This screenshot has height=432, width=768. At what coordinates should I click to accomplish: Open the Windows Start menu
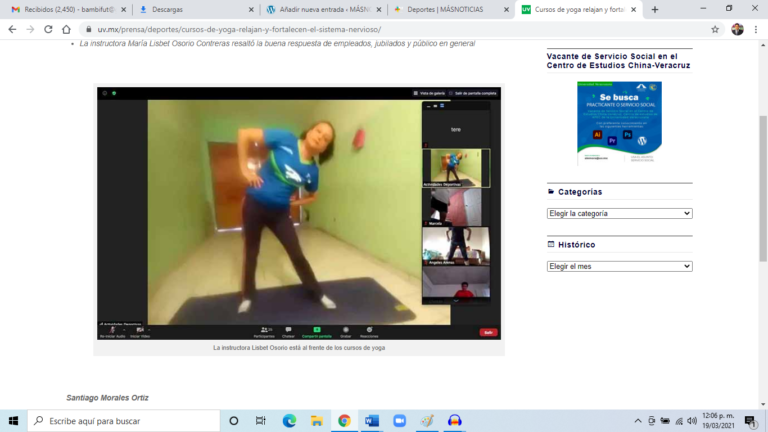pyautogui.click(x=13, y=421)
